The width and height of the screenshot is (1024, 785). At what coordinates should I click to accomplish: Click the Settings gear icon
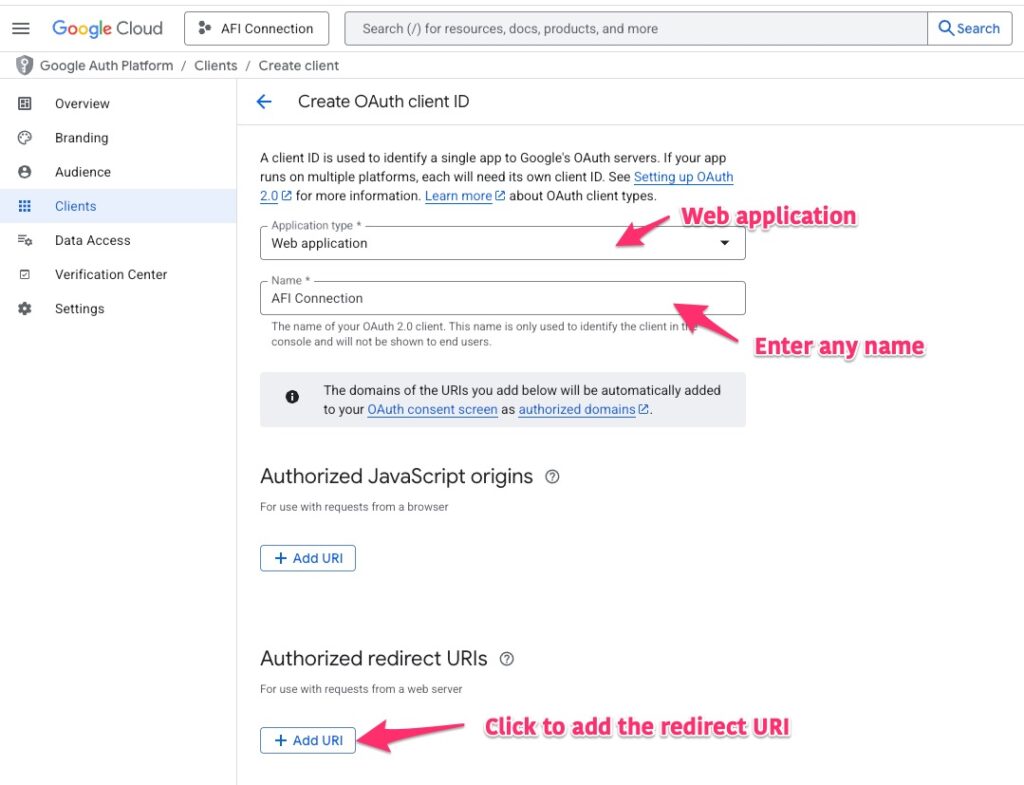25,309
